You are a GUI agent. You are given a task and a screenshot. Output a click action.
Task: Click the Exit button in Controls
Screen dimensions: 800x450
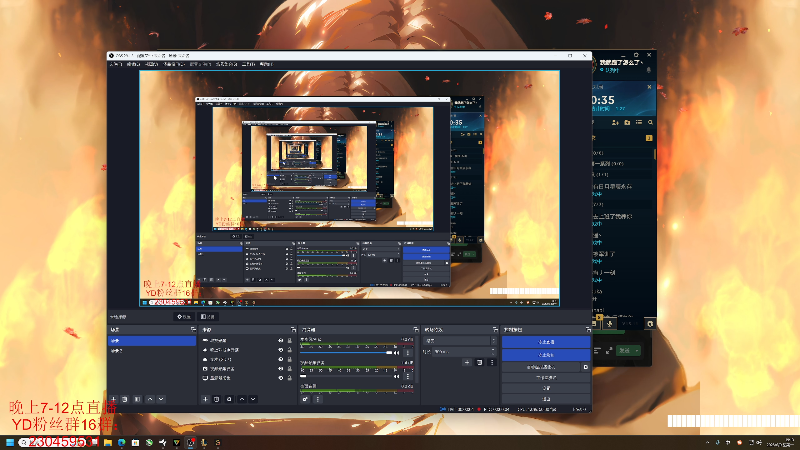546,399
